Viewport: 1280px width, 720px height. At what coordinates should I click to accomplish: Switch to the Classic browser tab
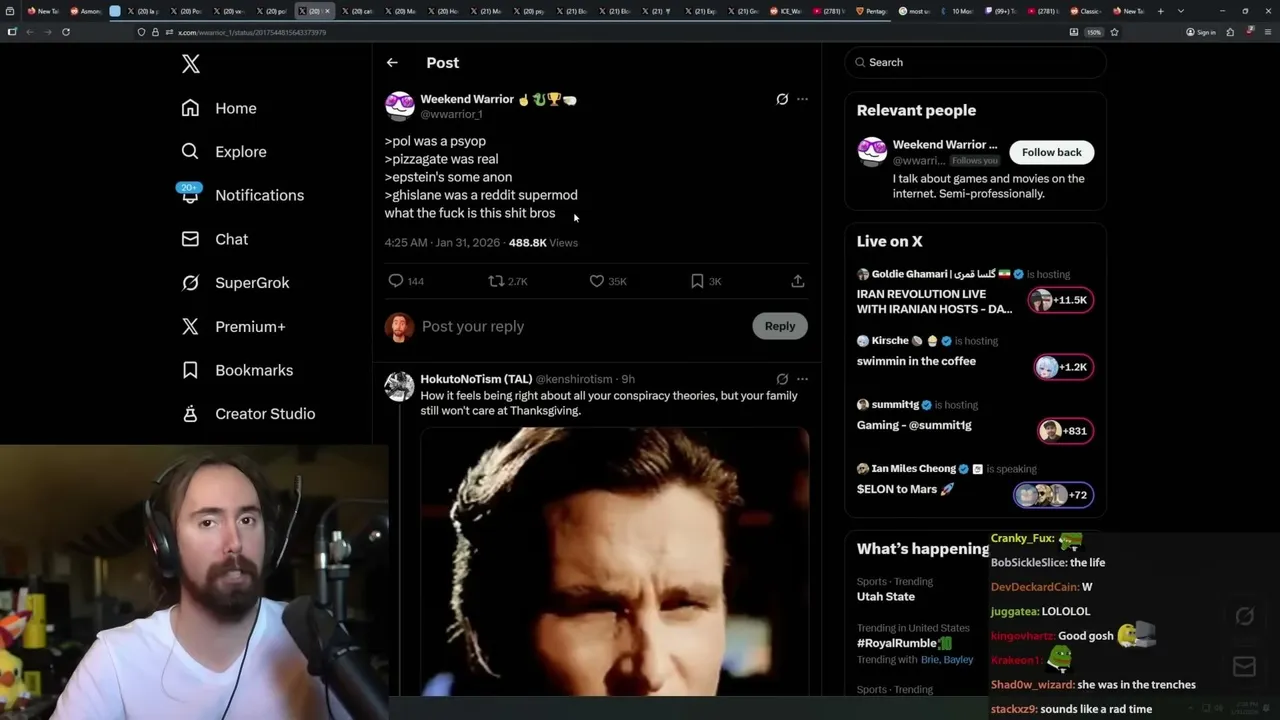1085,11
